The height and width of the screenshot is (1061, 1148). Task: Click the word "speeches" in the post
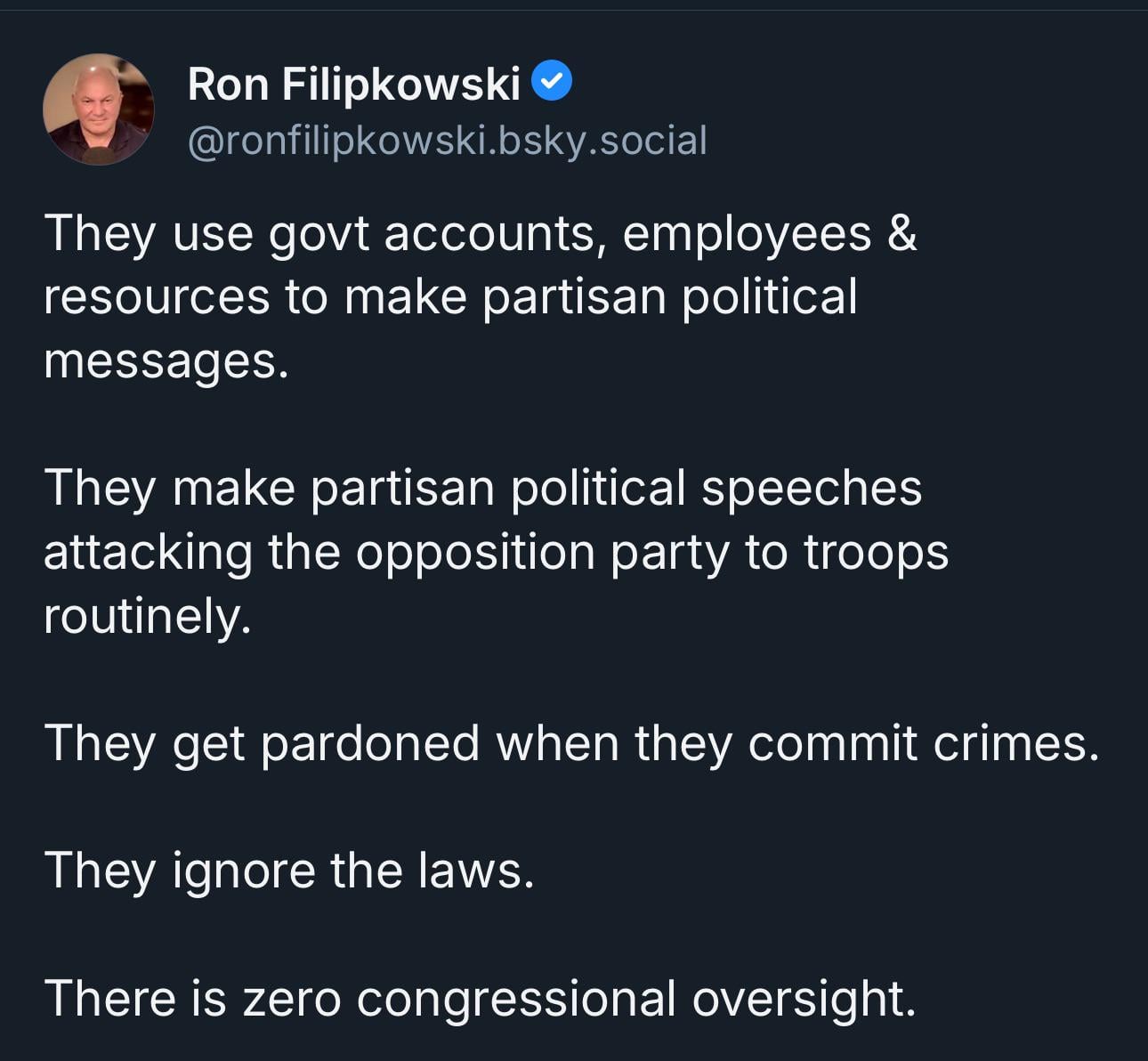[811, 489]
